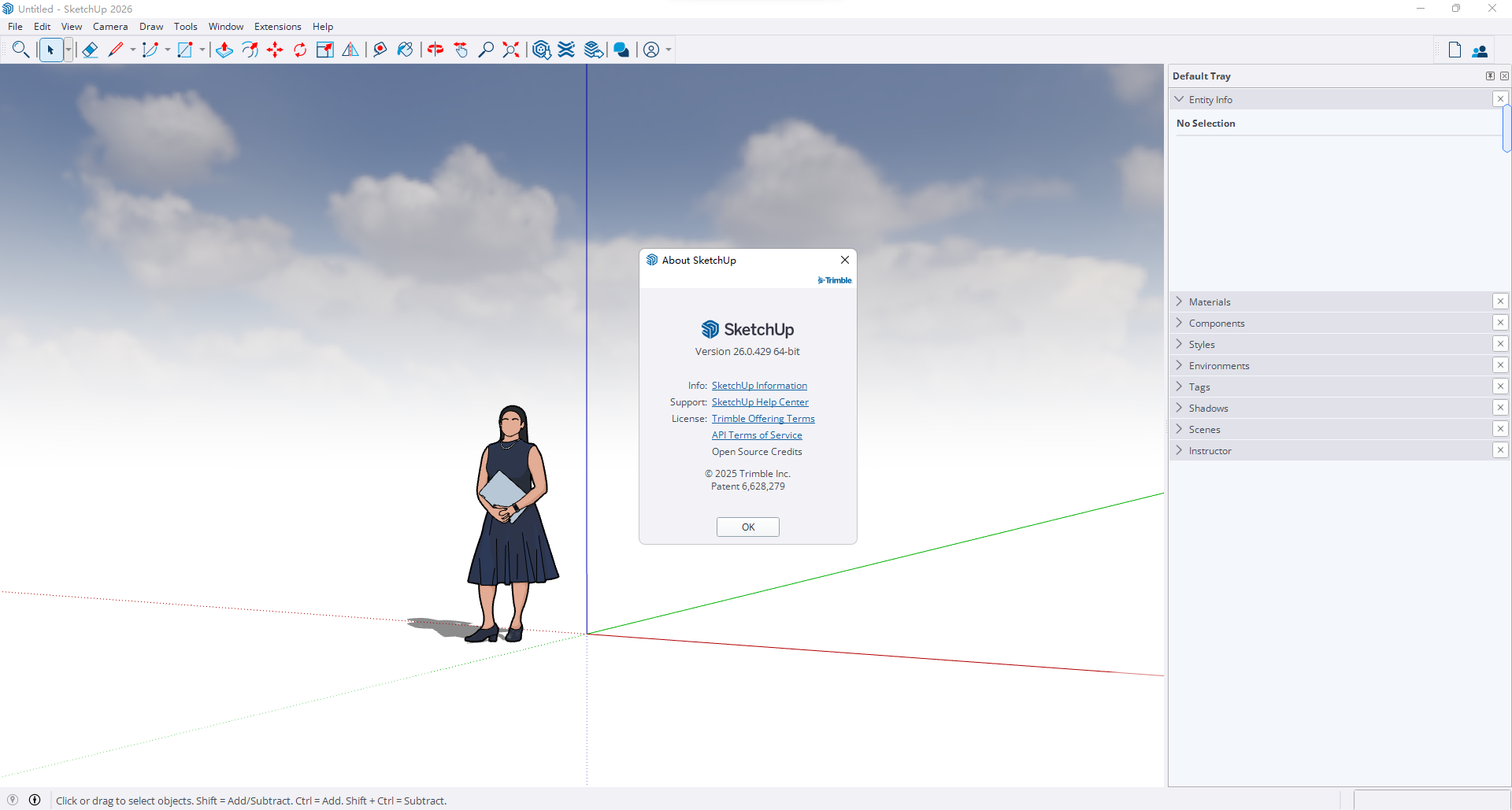Image resolution: width=1512 pixels, height=810 pixels.
Task: Activate the Orbit camera tool
Action: pos(435,50)
